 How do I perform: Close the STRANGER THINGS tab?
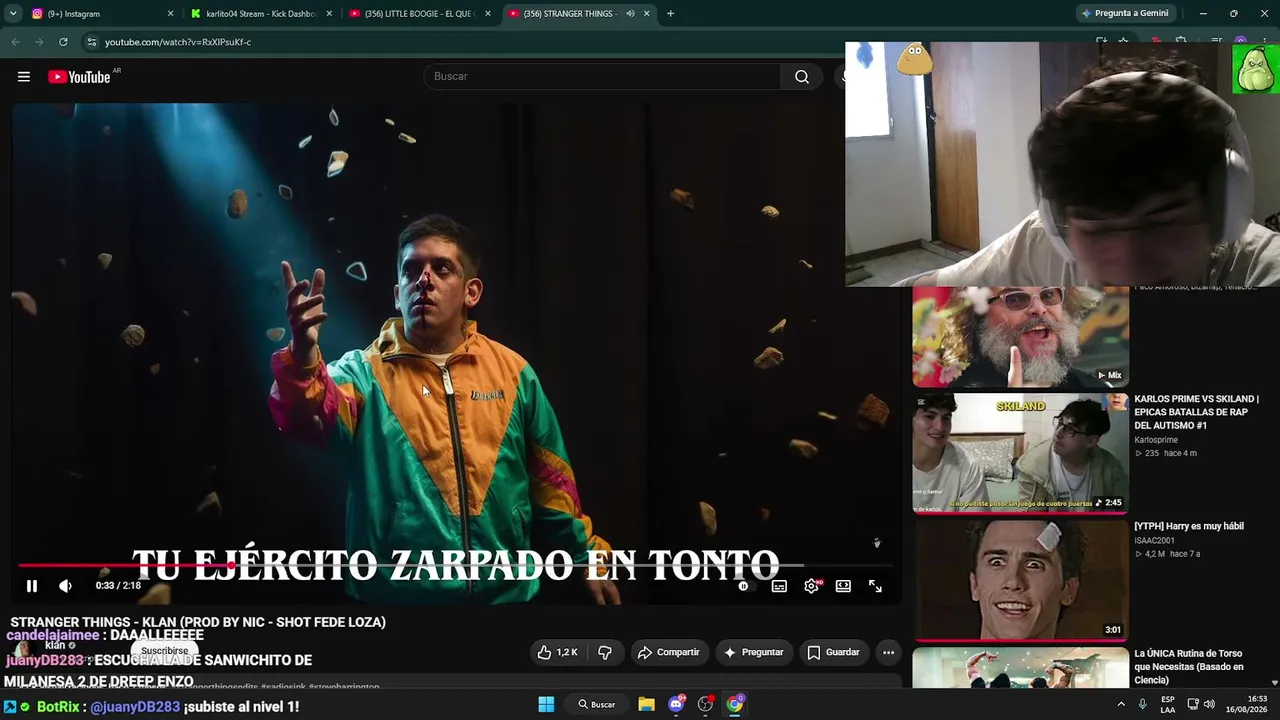tap(647, 14)
